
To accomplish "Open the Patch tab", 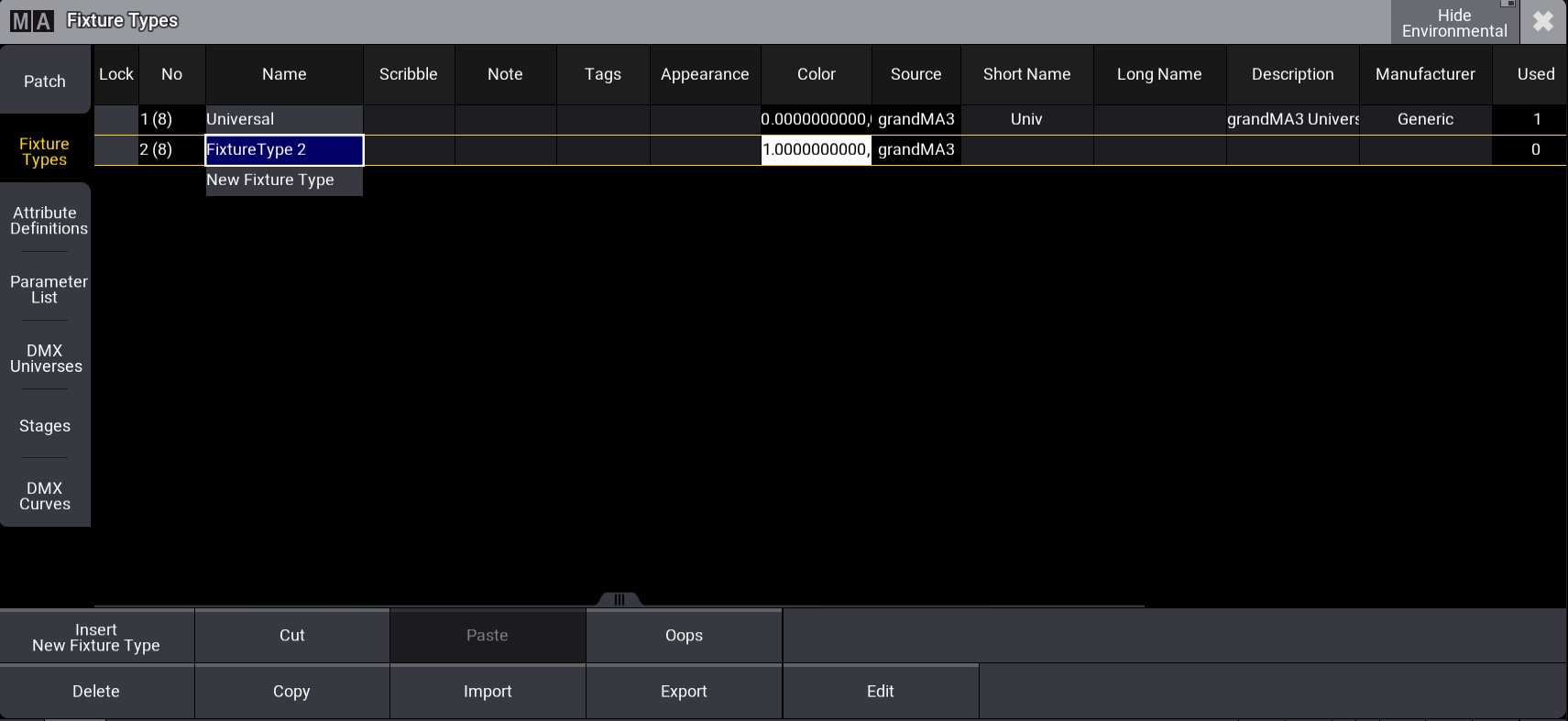I will click(45, 82).
